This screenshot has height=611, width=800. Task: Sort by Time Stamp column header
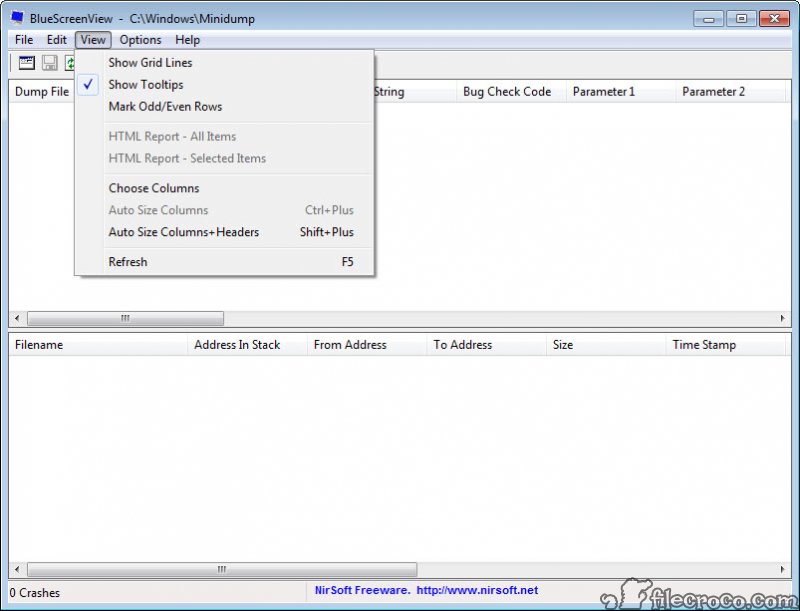pos(726,345)
